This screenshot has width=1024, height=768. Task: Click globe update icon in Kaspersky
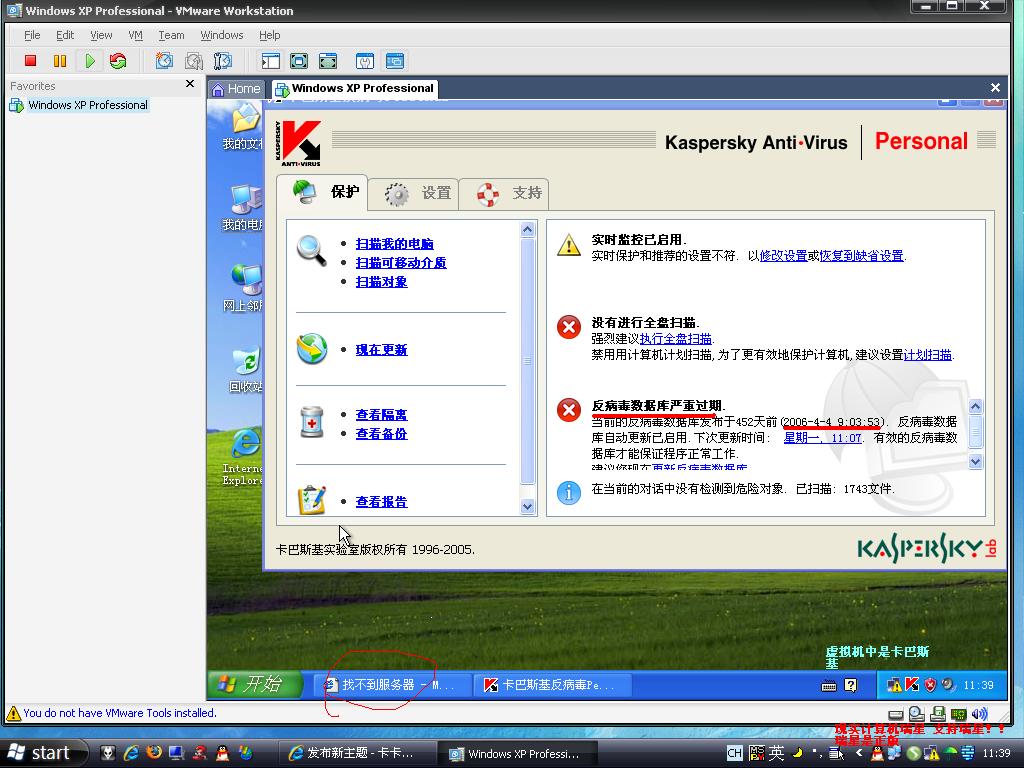coord(312,348)
